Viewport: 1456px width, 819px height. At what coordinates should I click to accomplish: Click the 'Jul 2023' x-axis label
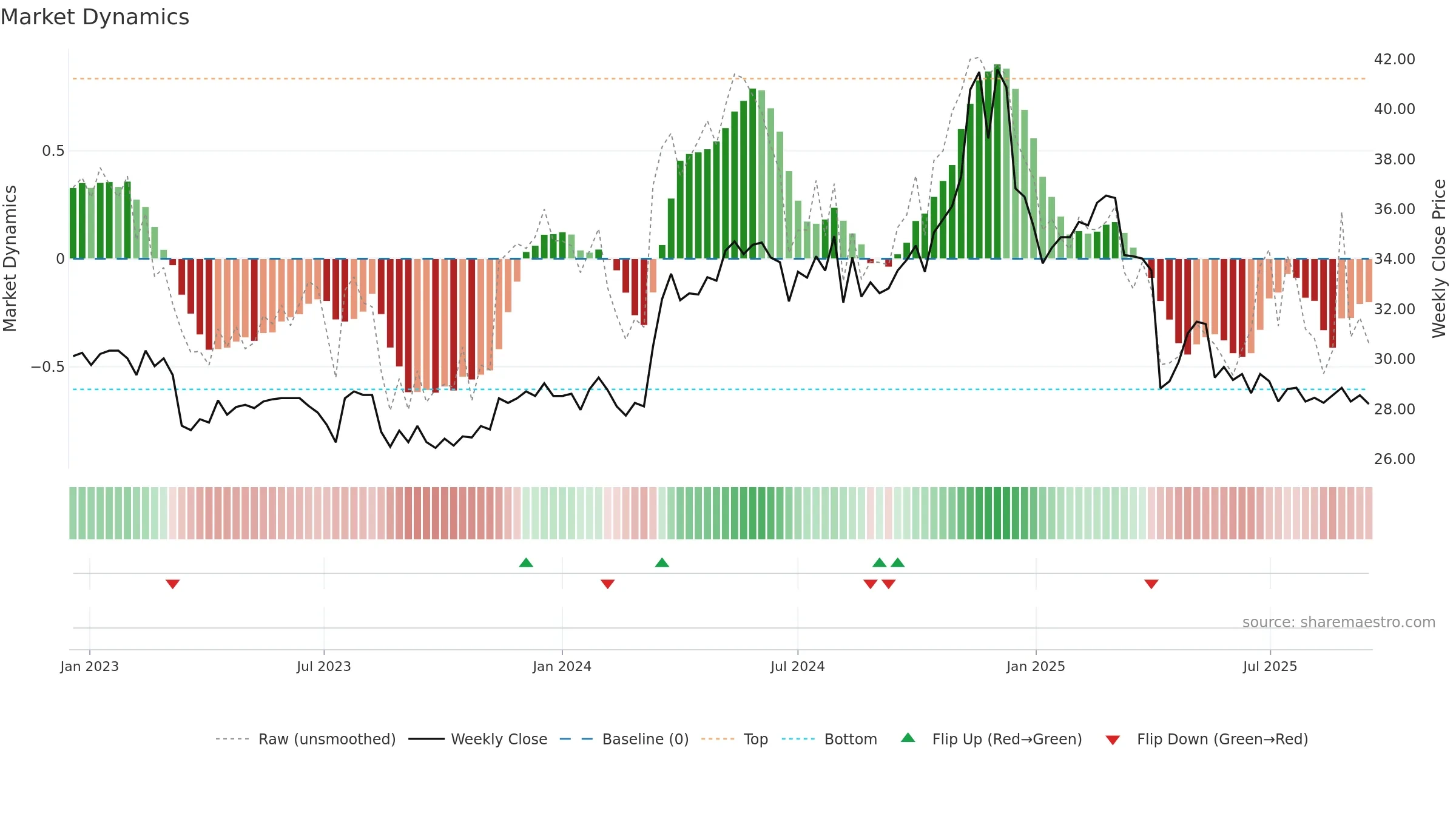pyautogui.click(x=324, y=666)
